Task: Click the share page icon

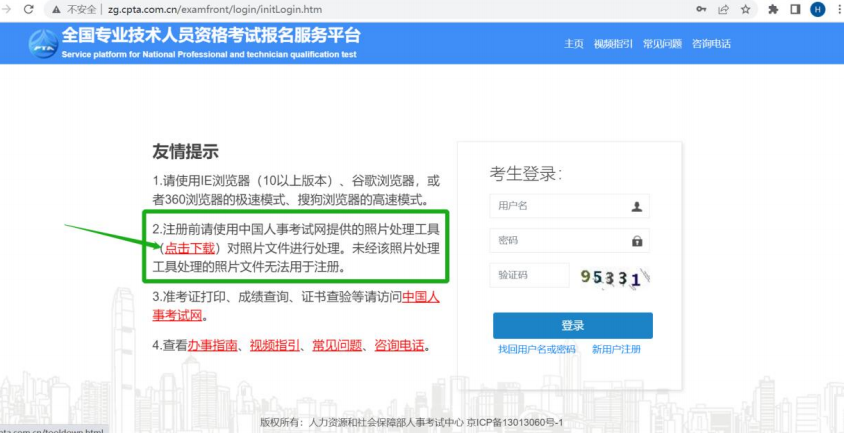Action: pyautogui.click(x=723, y=9)
